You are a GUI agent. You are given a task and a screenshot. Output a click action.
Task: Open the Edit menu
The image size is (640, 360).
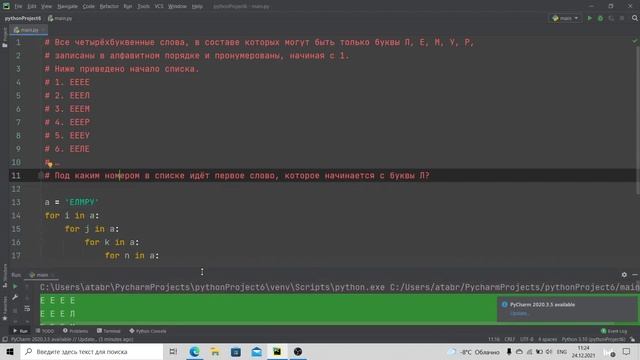pyautogui.click(x=32, y=7)
